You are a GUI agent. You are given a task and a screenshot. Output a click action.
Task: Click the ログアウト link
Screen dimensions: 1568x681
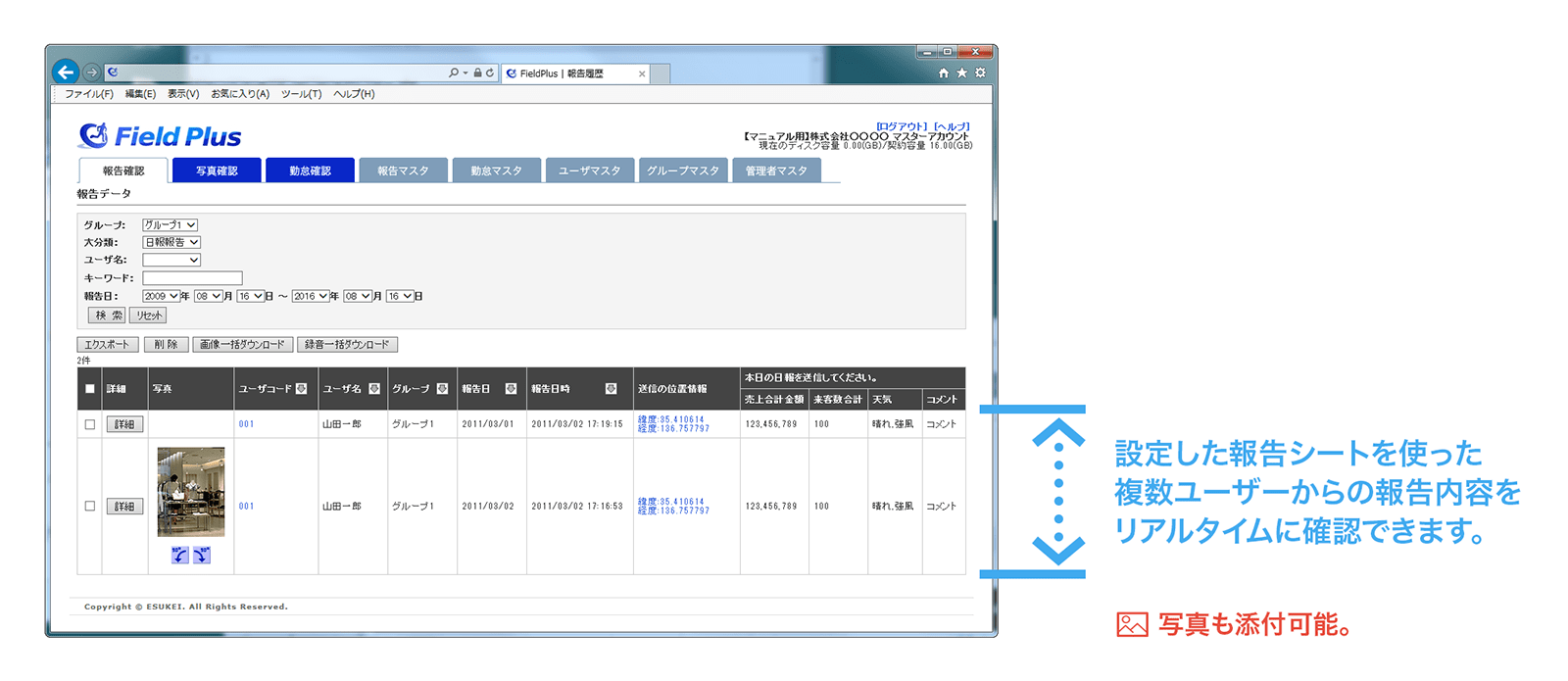901,126
